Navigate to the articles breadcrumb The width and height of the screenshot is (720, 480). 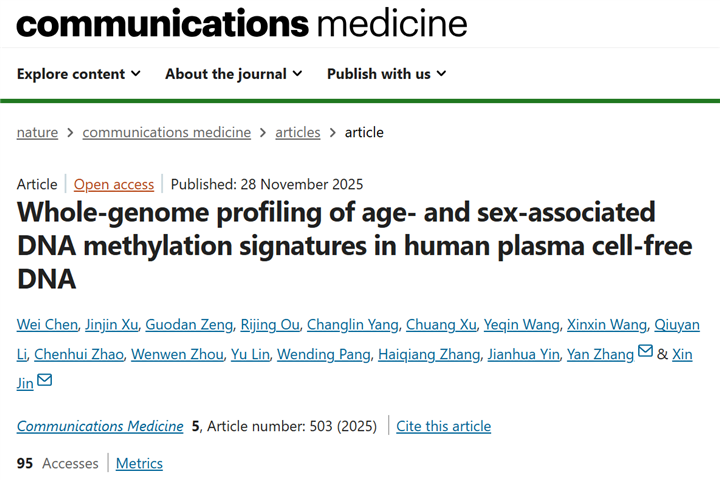coord(297,132)
